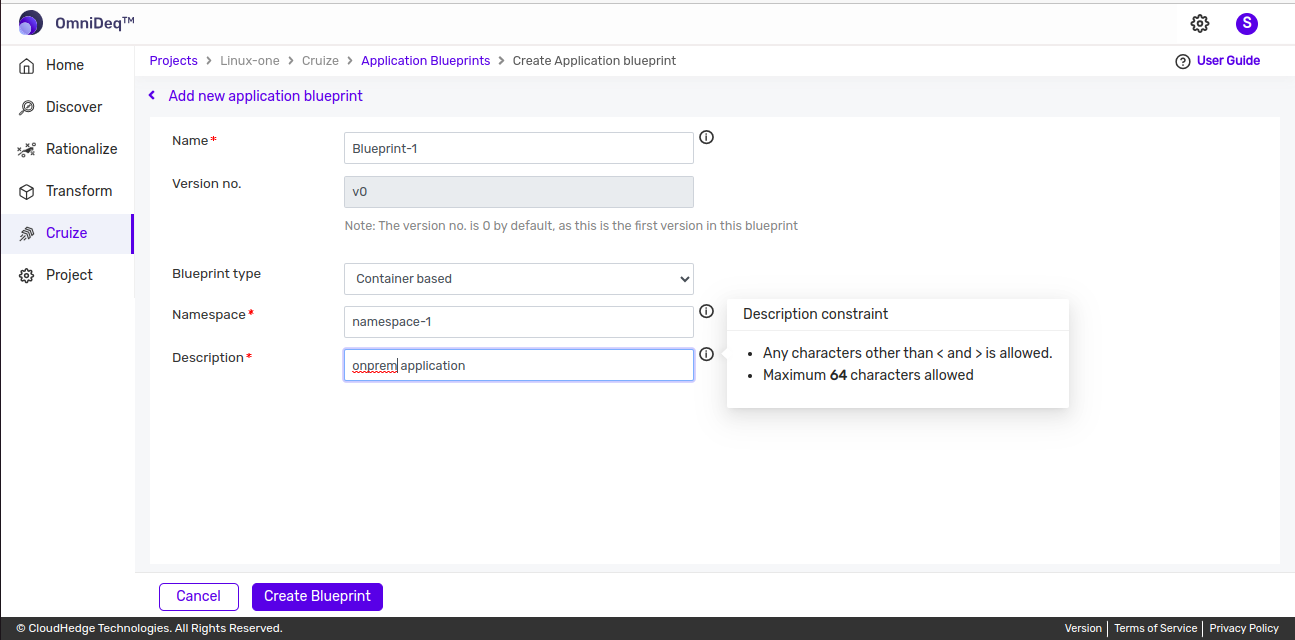The image size is (1295, 640).
Task: Click the Home sidebar icon
Action: pyautogui.click(x=27, y=65)
